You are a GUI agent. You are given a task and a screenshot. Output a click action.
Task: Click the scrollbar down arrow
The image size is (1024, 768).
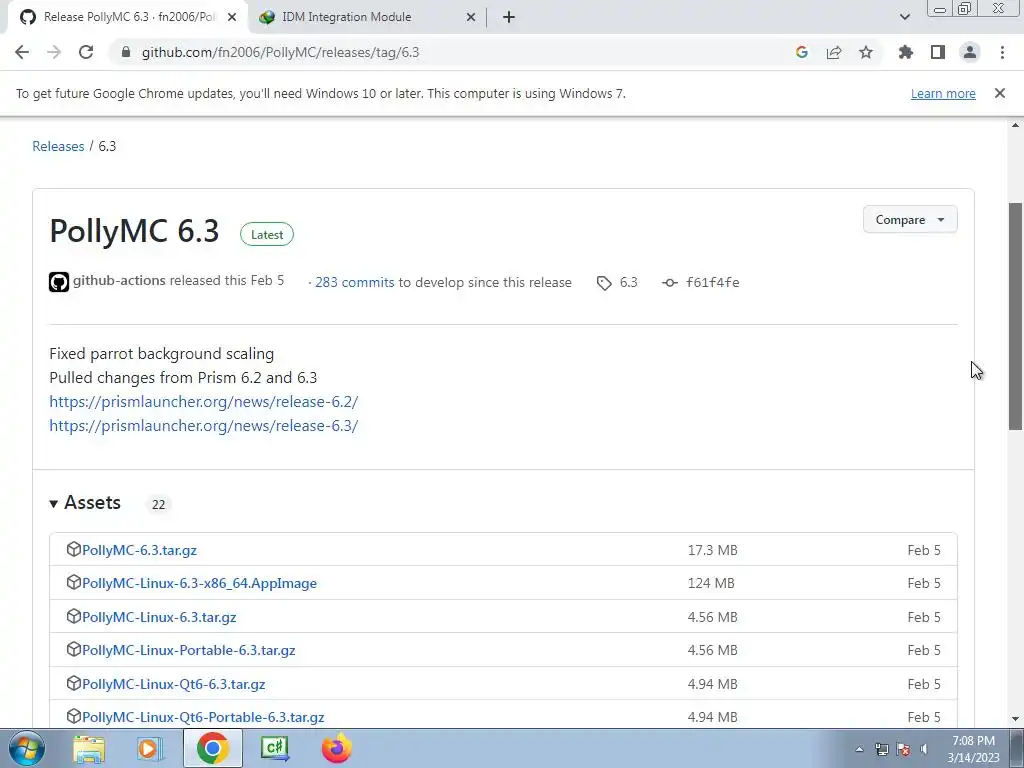pyautogui.click(x=1016, y=719)
